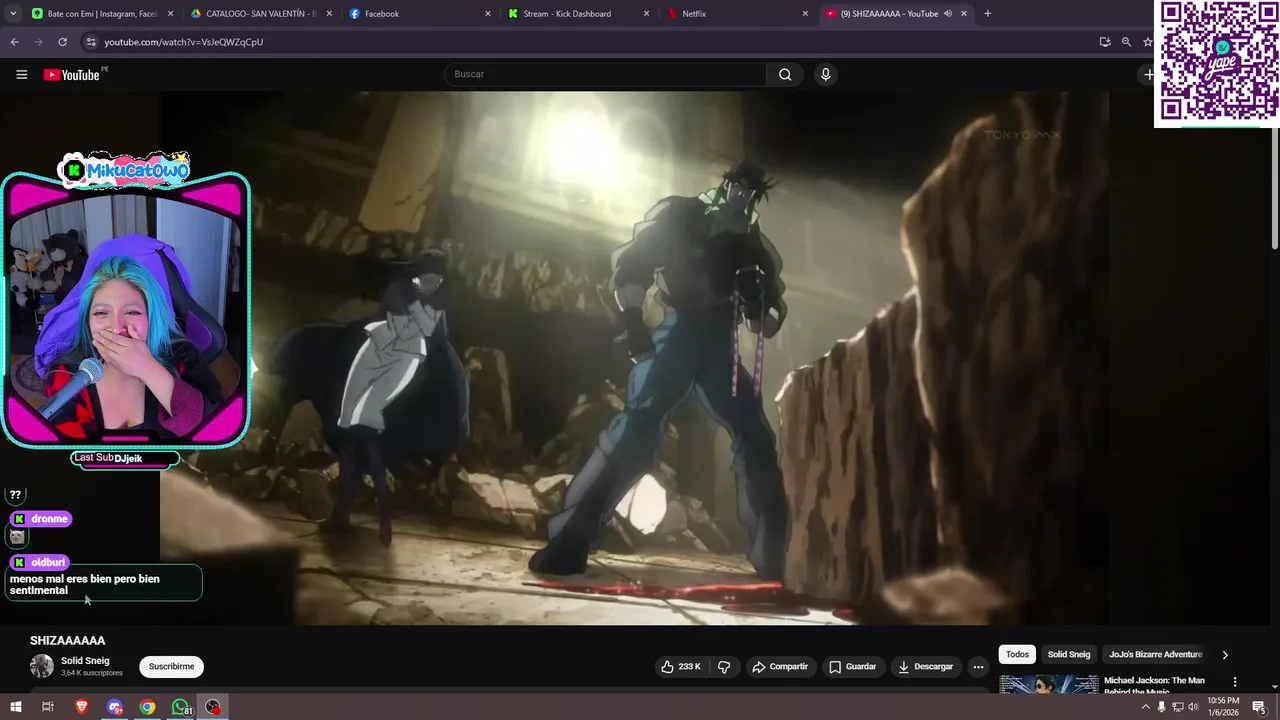
Task: Switch to Bate con Emi Instagram tab
Action: tap(102, 14)
